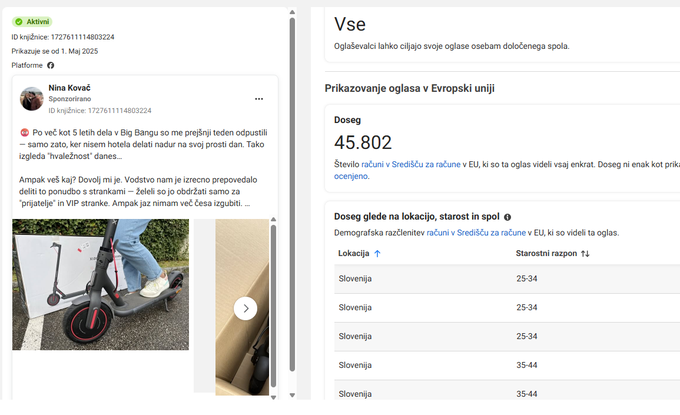Viewport: 680px width, 415px height.
Task: Click the ad panel scrollbar up arrow
Action: [x=292, y=12]
